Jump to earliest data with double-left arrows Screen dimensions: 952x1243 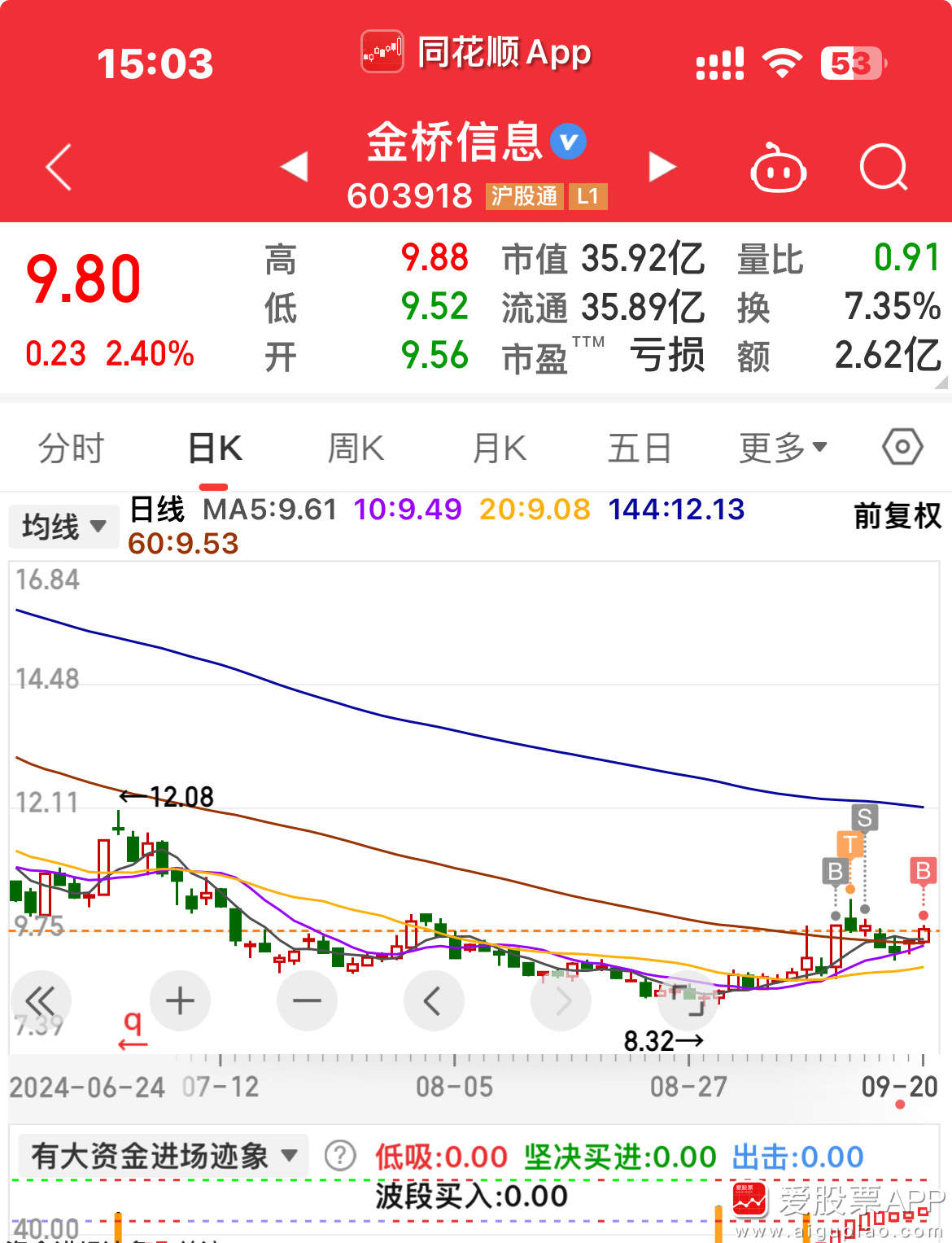coord(42,1000)
